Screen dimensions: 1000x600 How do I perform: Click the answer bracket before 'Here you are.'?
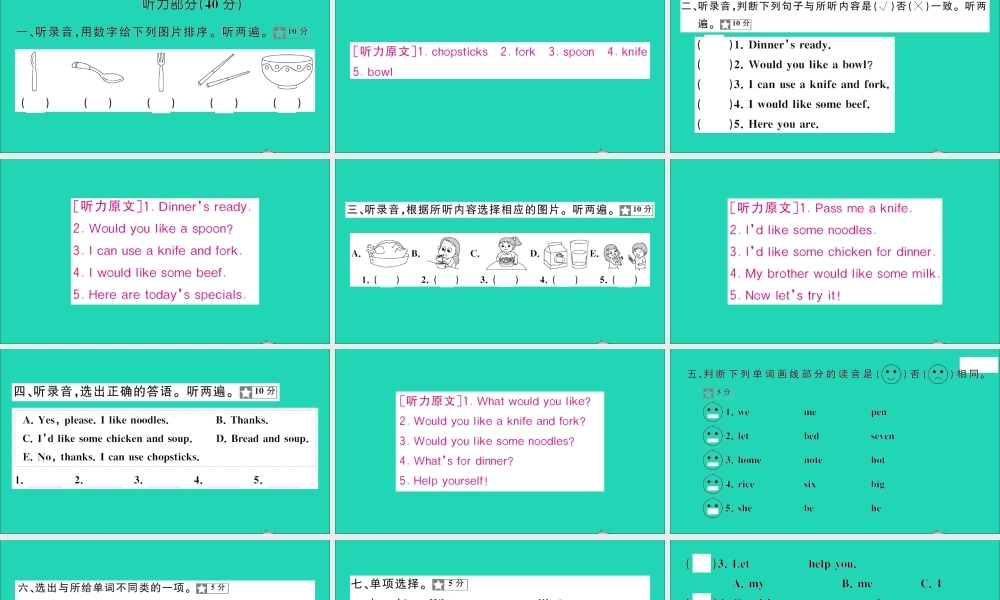(x=714, y=124)
